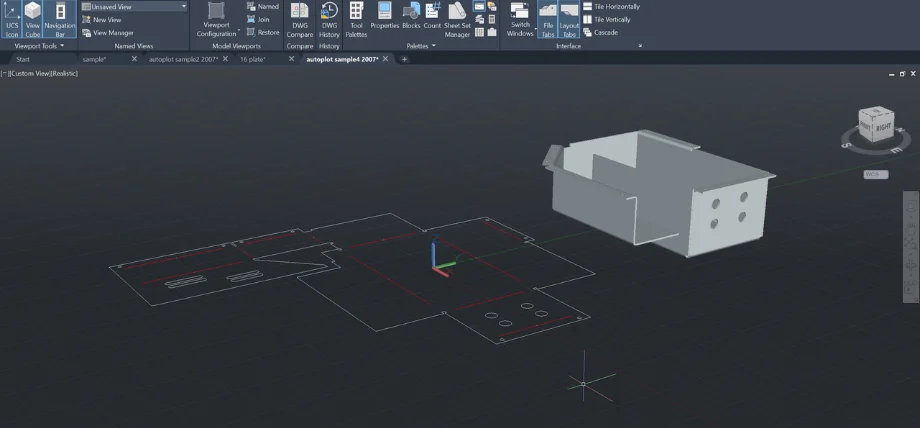
Task: Click the Join viewports button
Action: 258,19
